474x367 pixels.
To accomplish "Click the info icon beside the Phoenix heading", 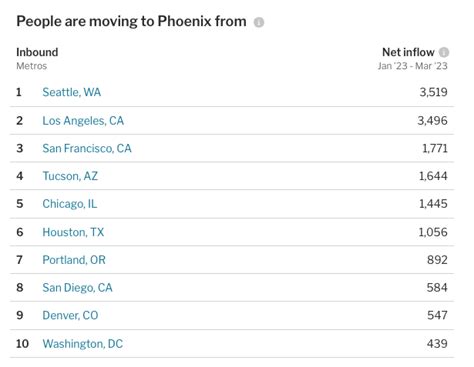I will pos(259,22).
